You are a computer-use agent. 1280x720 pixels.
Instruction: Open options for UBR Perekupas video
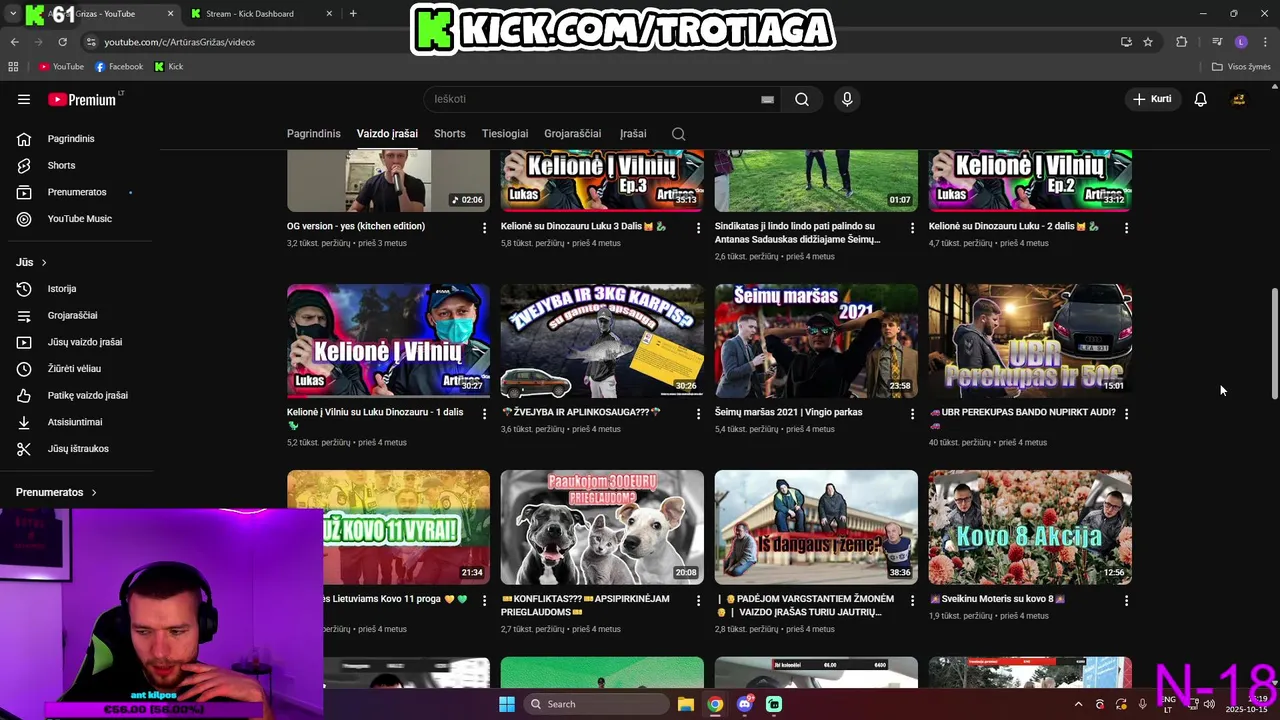(1126, 413)
